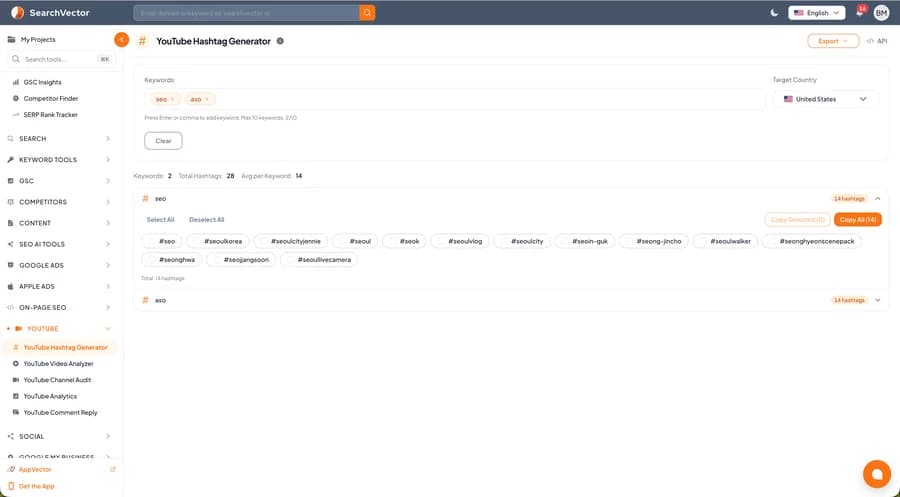900x497 pixels.
Task: Click the Copy Selected button
Action: click(797, 220)
